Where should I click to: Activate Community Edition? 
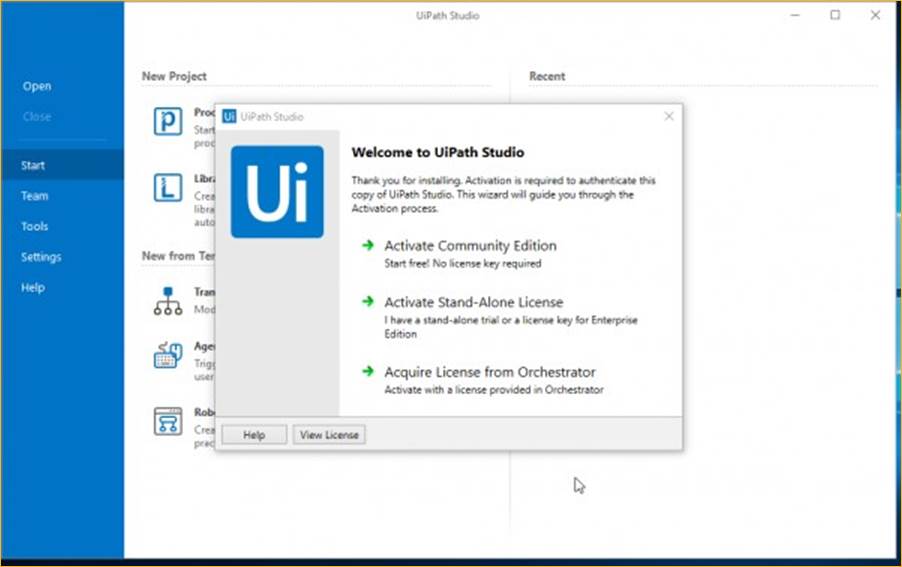pos(470,246)
